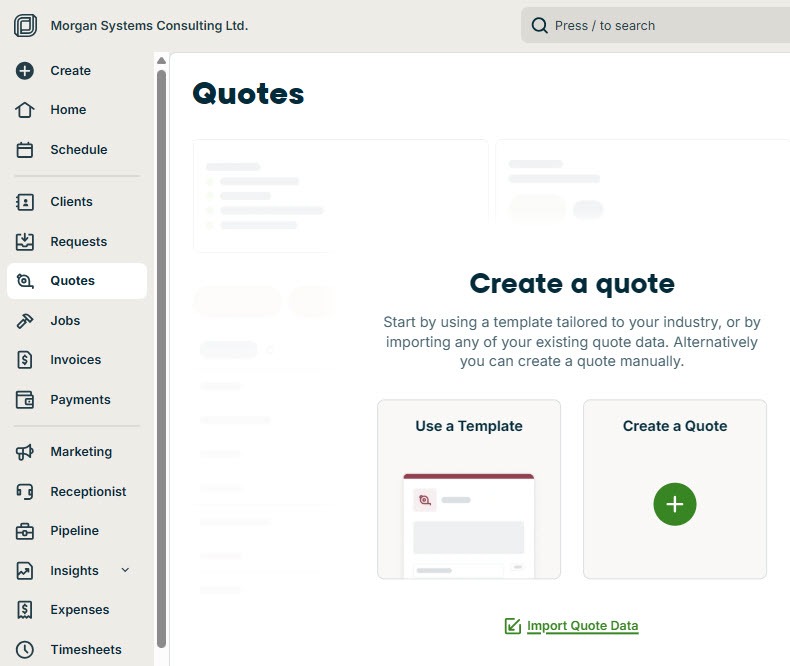Click the green plus circle icon
This screenshot has height=666, width=790.
coord(675,504)
